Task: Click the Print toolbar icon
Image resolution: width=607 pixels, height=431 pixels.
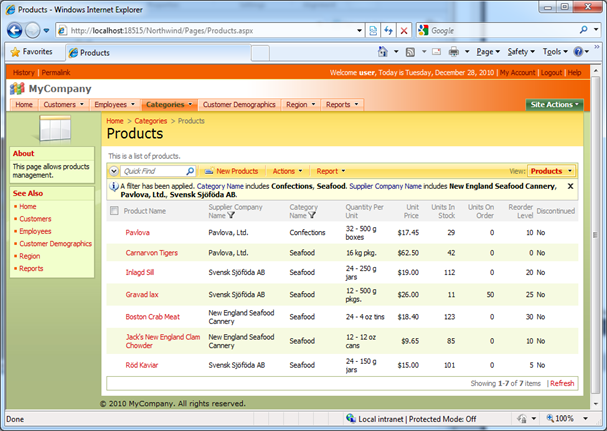Action: click(453, 52)
